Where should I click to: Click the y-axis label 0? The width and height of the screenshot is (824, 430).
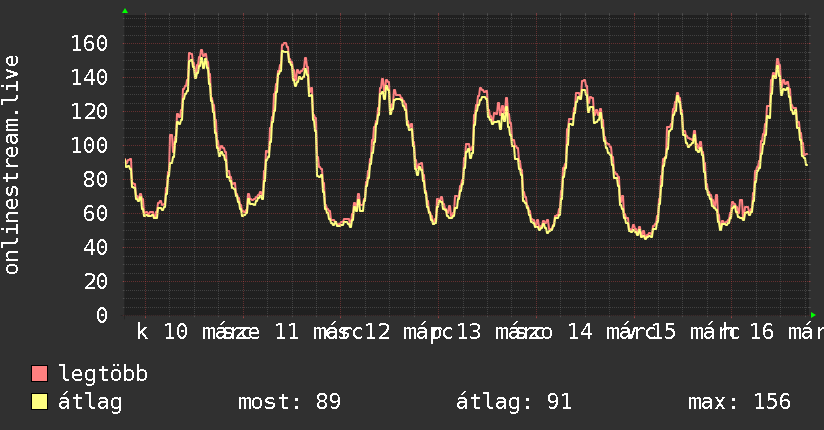[102, 315]
